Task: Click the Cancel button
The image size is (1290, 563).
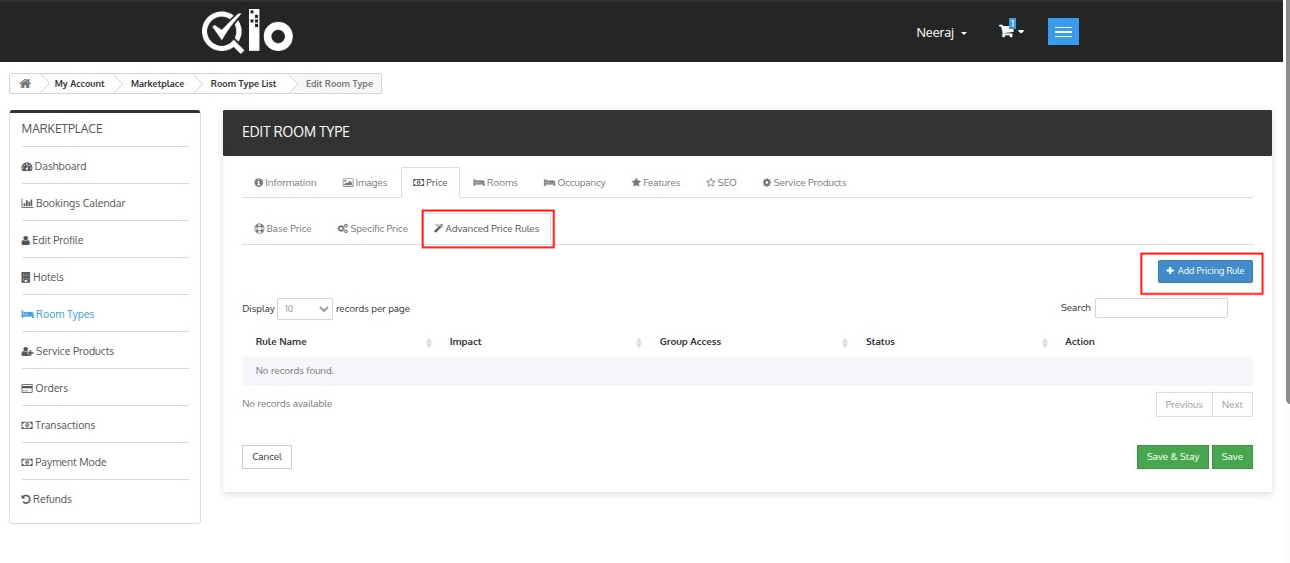Action: (267, 457)
